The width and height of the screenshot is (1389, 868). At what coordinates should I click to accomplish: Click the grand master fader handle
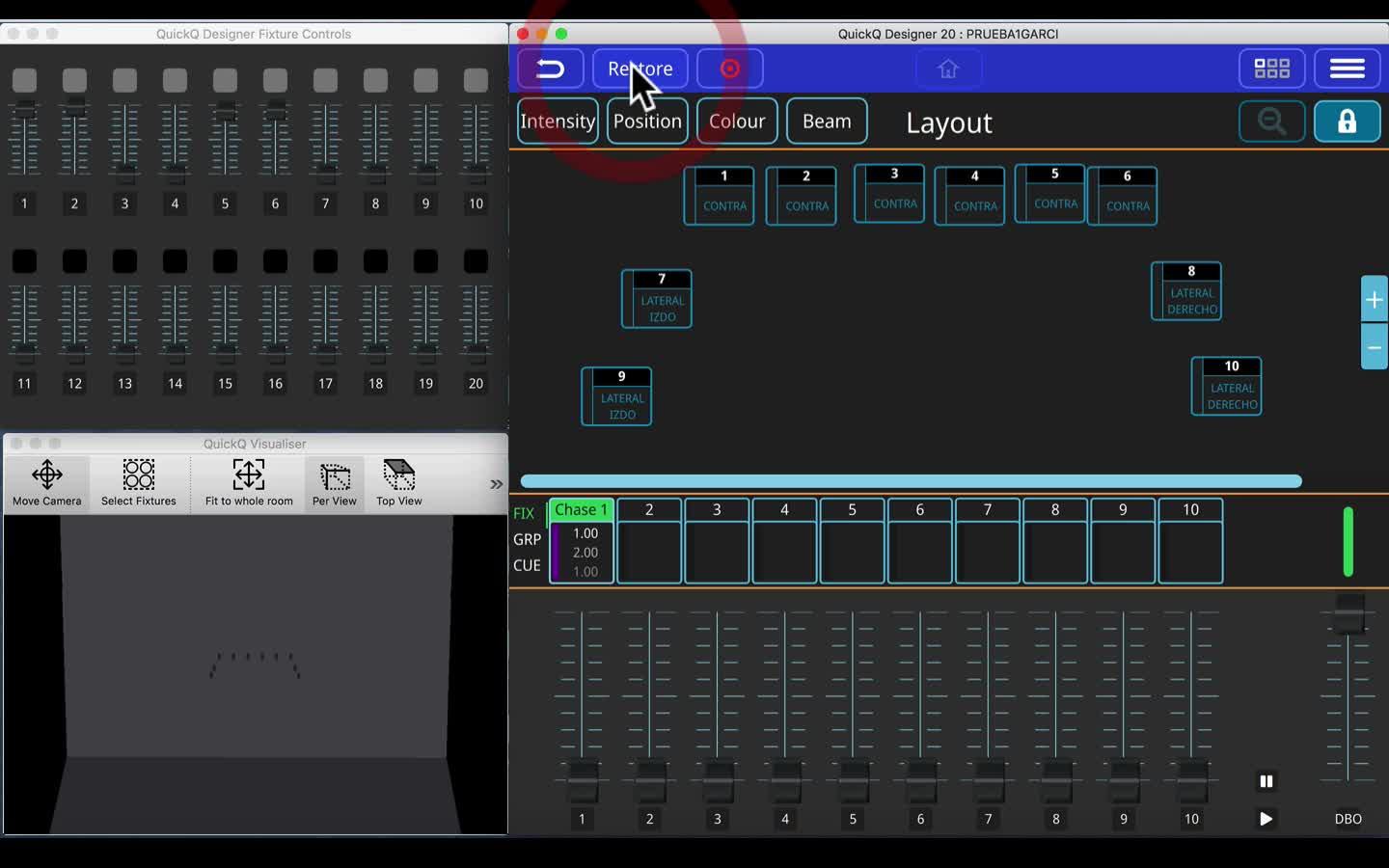tap(1348, 613)
